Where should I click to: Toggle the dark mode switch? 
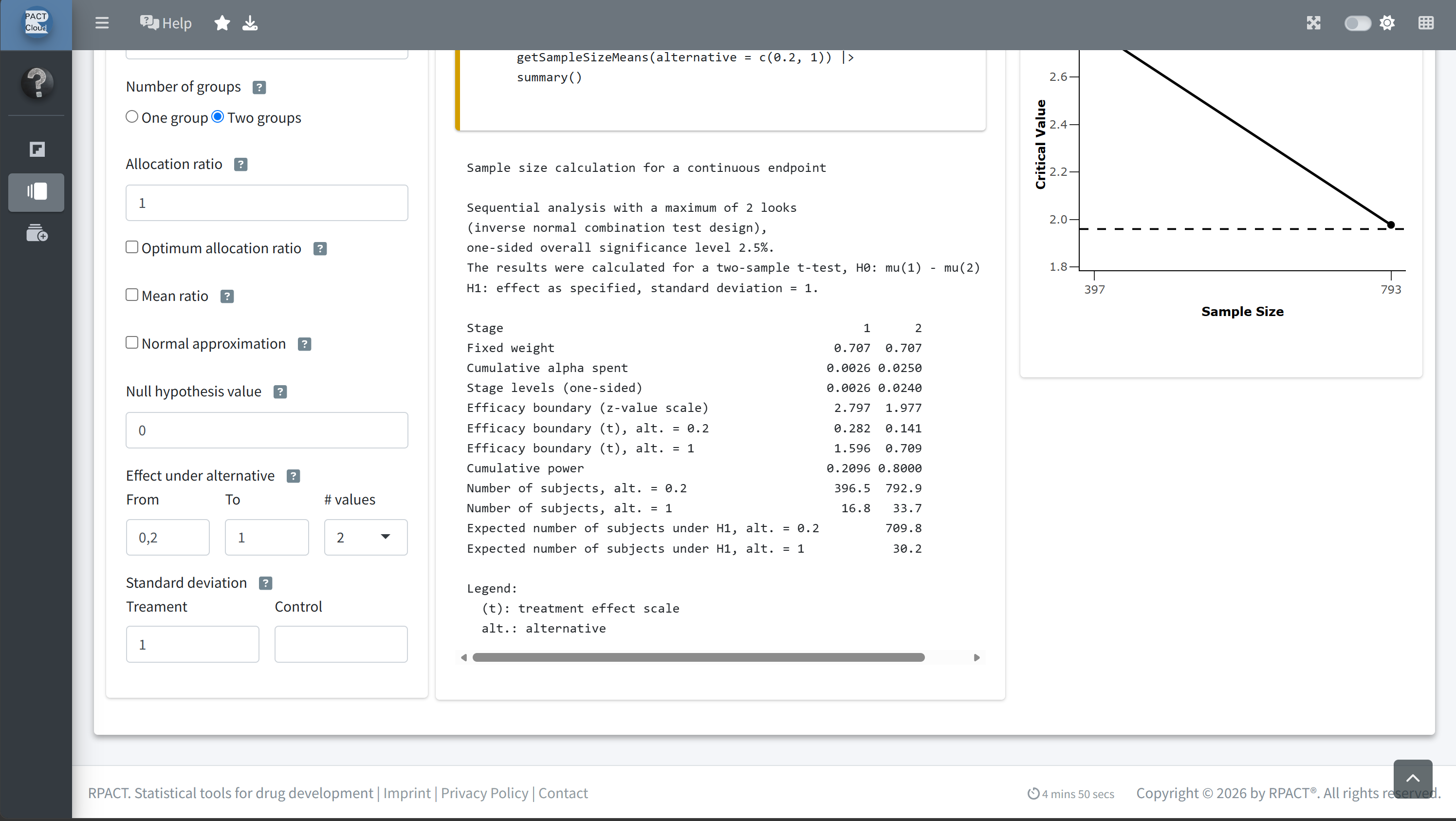(1358, 22)
